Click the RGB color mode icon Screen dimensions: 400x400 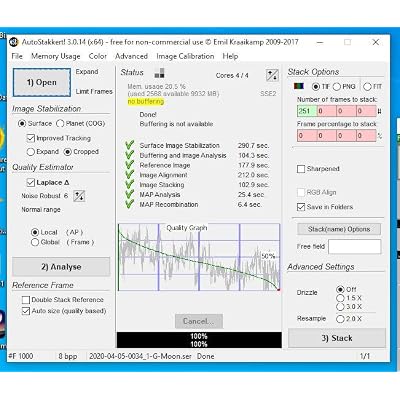click(x=299, y=86)
